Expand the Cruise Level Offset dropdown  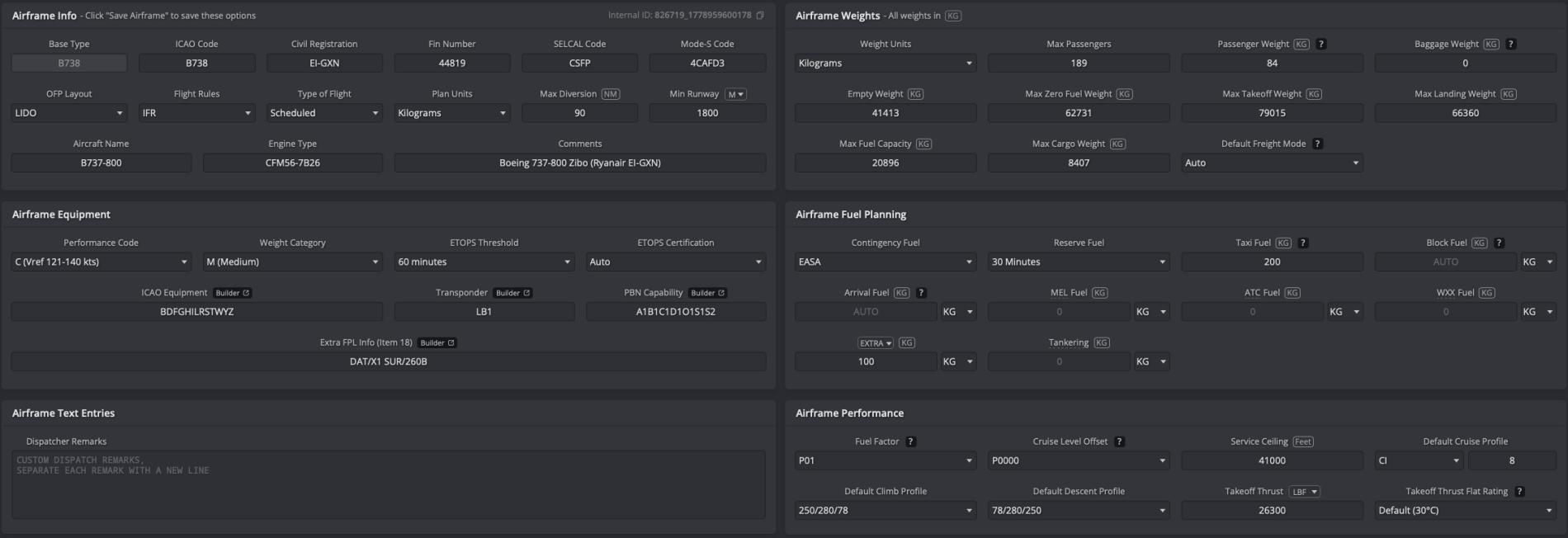(x=1079, y=460)
